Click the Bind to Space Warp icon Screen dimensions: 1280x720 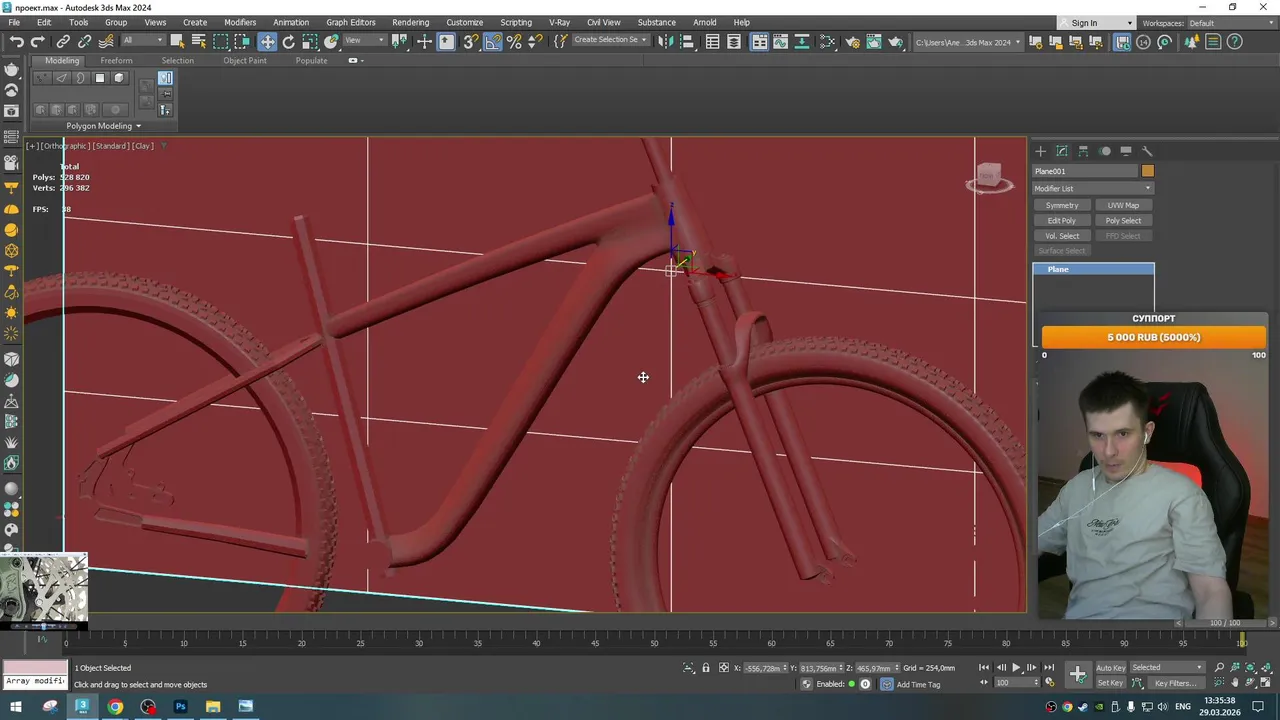(x=106, y=41)
